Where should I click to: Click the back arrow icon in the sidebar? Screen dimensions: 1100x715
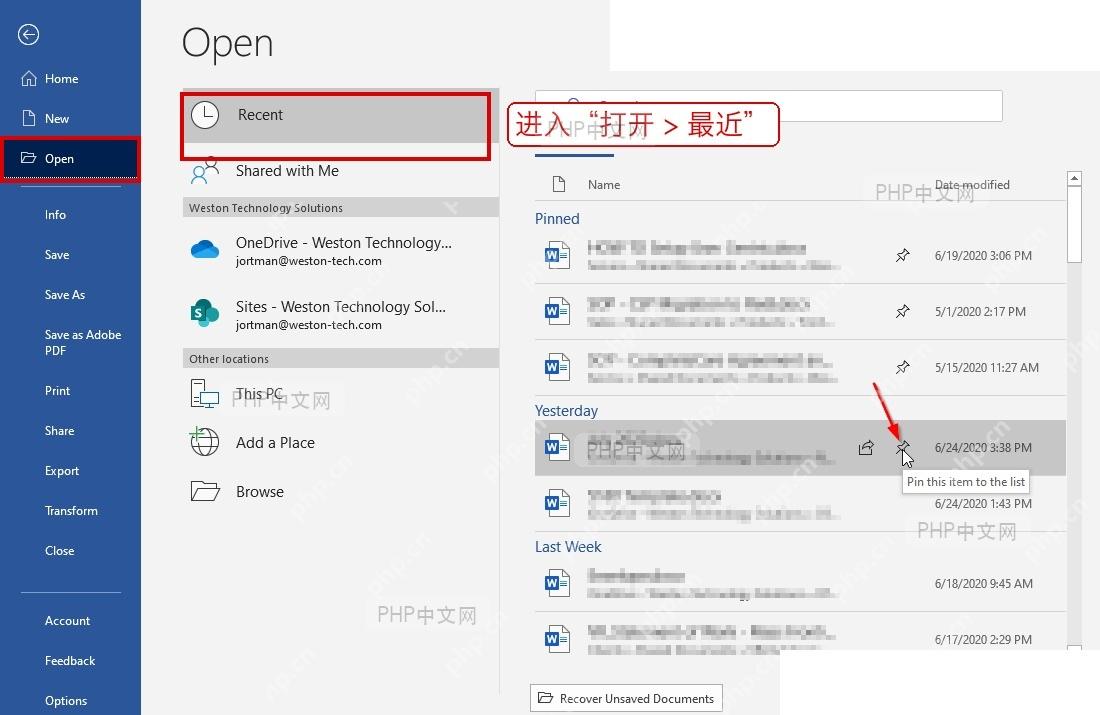click(28, 34)
